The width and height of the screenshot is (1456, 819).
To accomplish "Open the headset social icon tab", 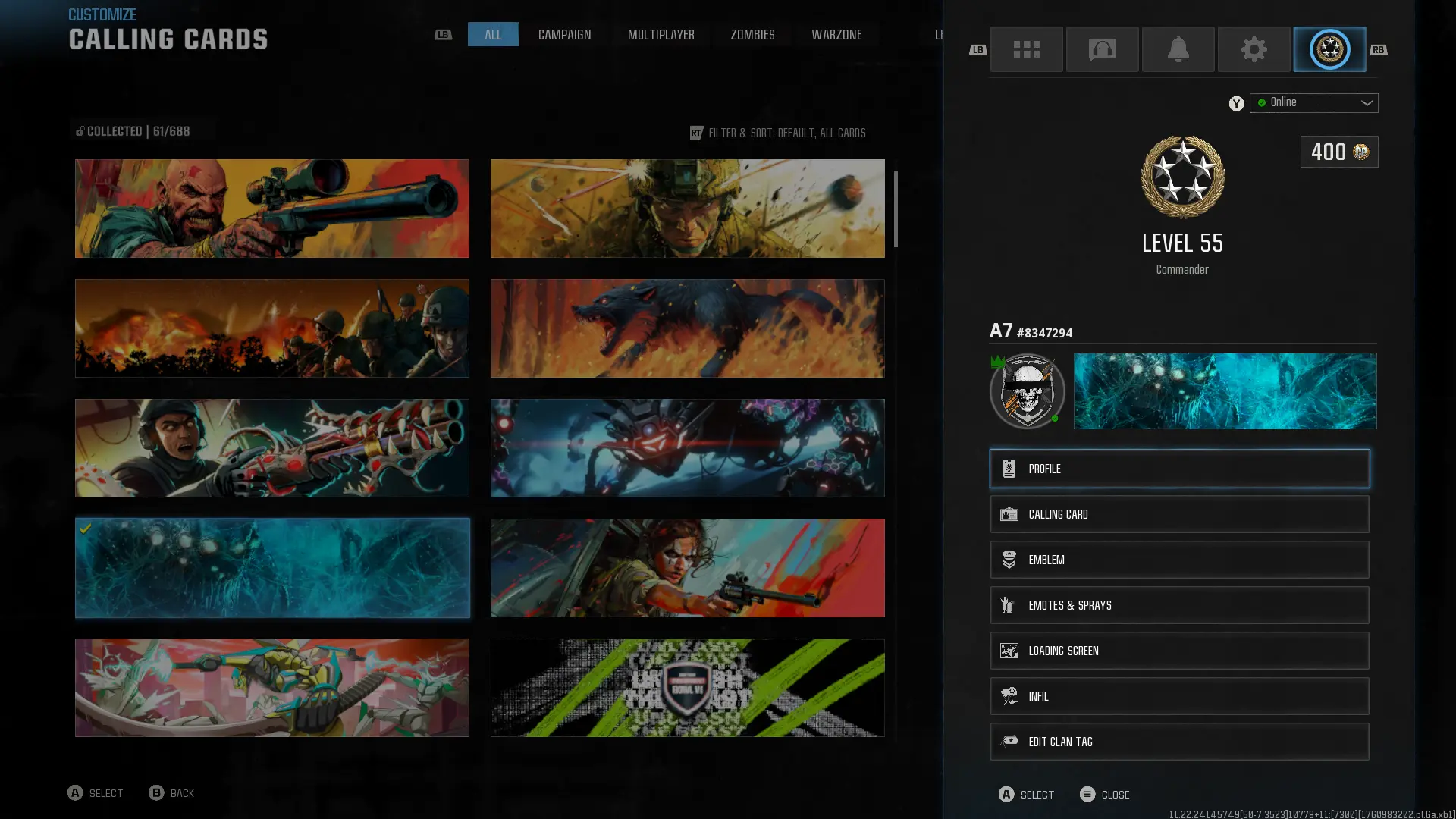I will click(x=1102, y=49).
